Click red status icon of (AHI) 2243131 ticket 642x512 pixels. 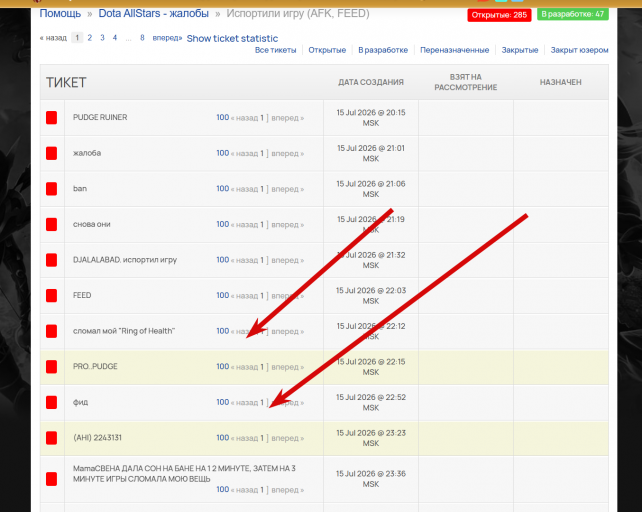coord(51,438)
